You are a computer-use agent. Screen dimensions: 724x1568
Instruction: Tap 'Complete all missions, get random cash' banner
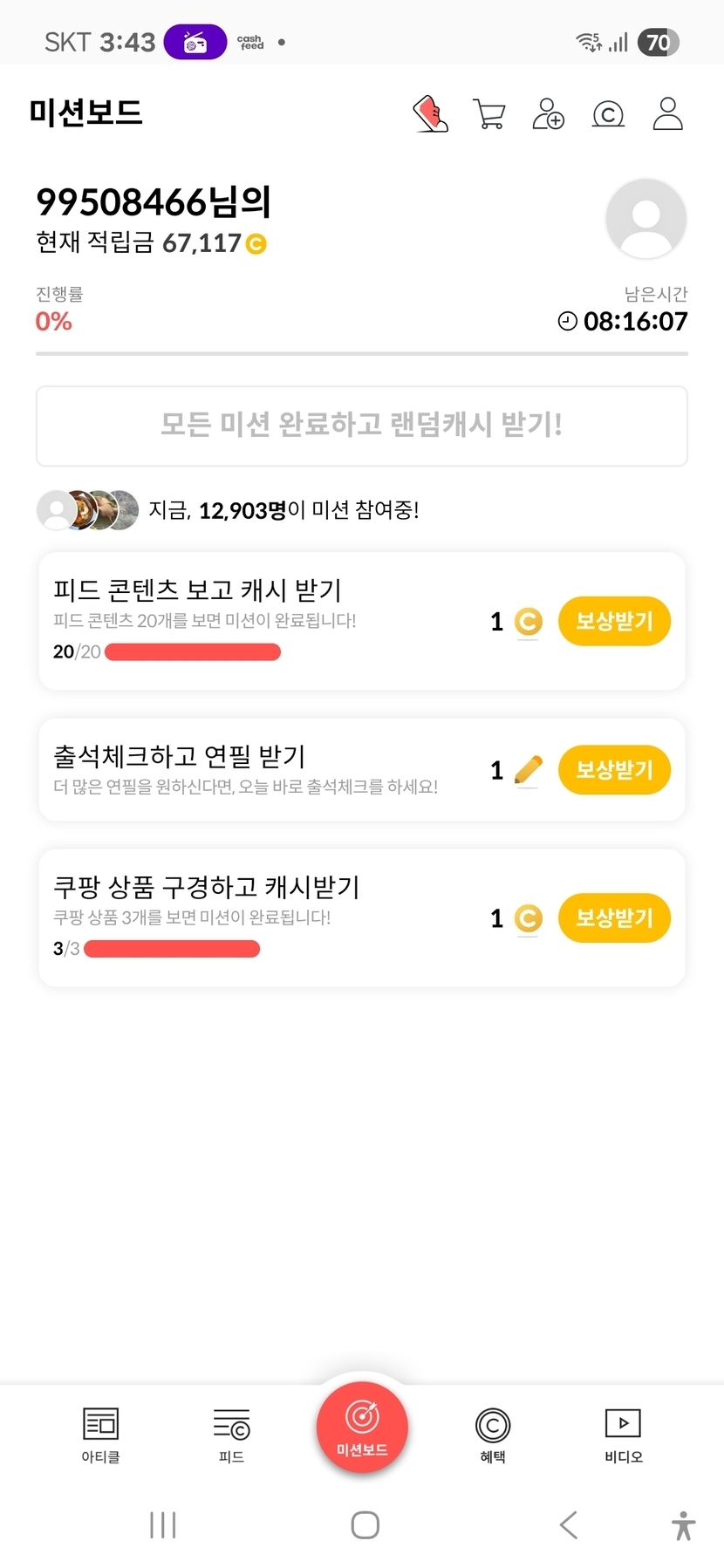coord(362,426)
